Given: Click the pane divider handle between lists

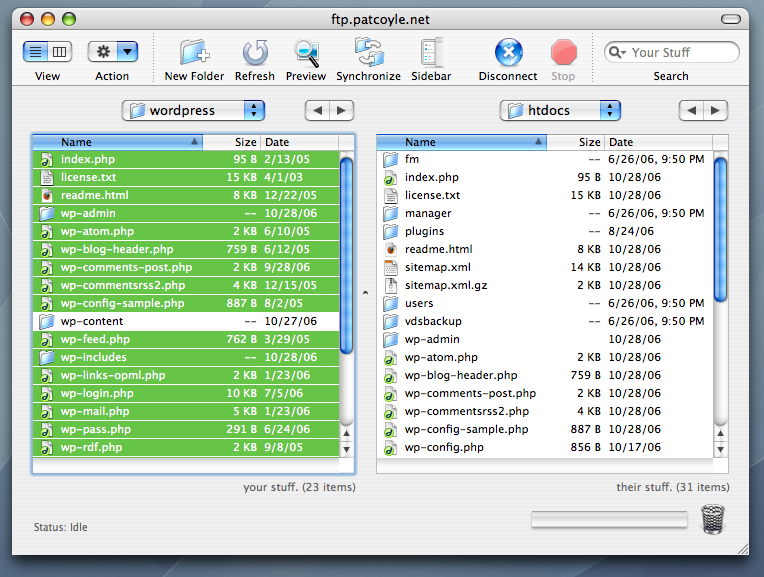Looking at the screenshot, I should tap(365, 293).
